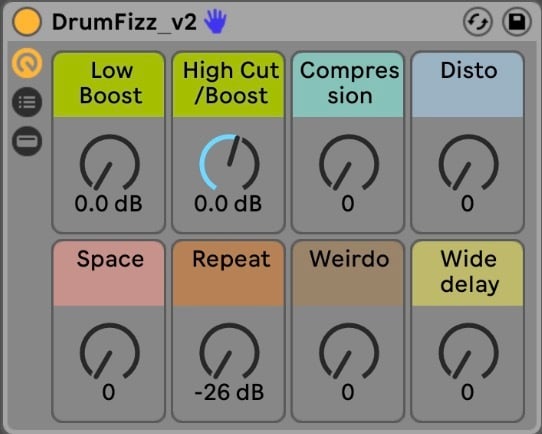Toggle the Show/Hide Macro Controls icon
542x434 pixels.
(27, 63)
